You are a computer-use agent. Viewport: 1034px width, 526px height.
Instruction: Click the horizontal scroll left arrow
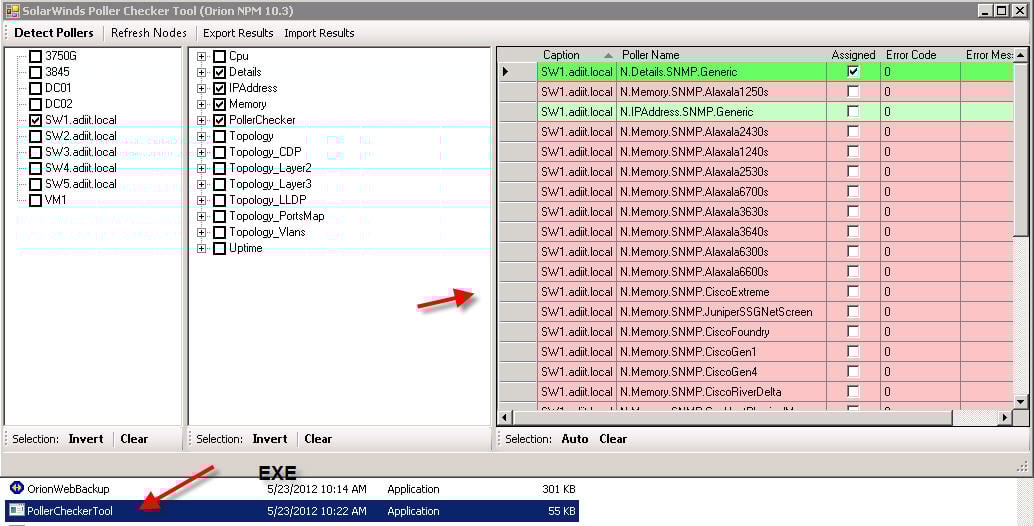point(505,417)
